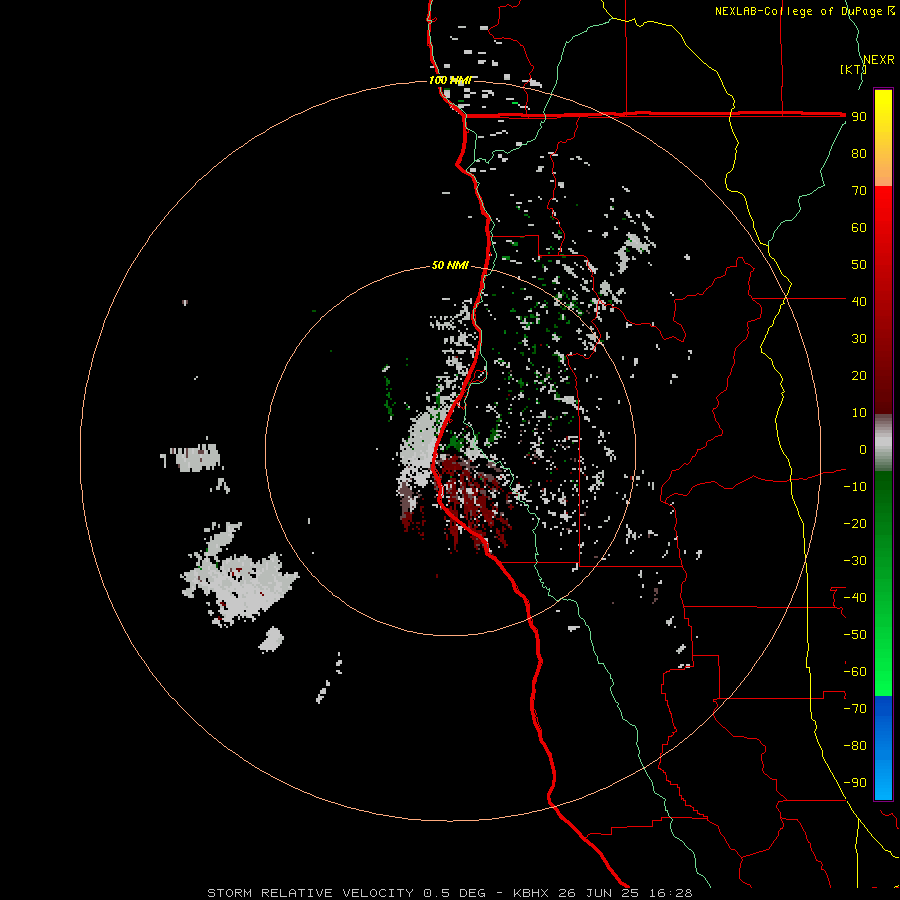Click the -10 value on velocity scale

click(855, 487)
